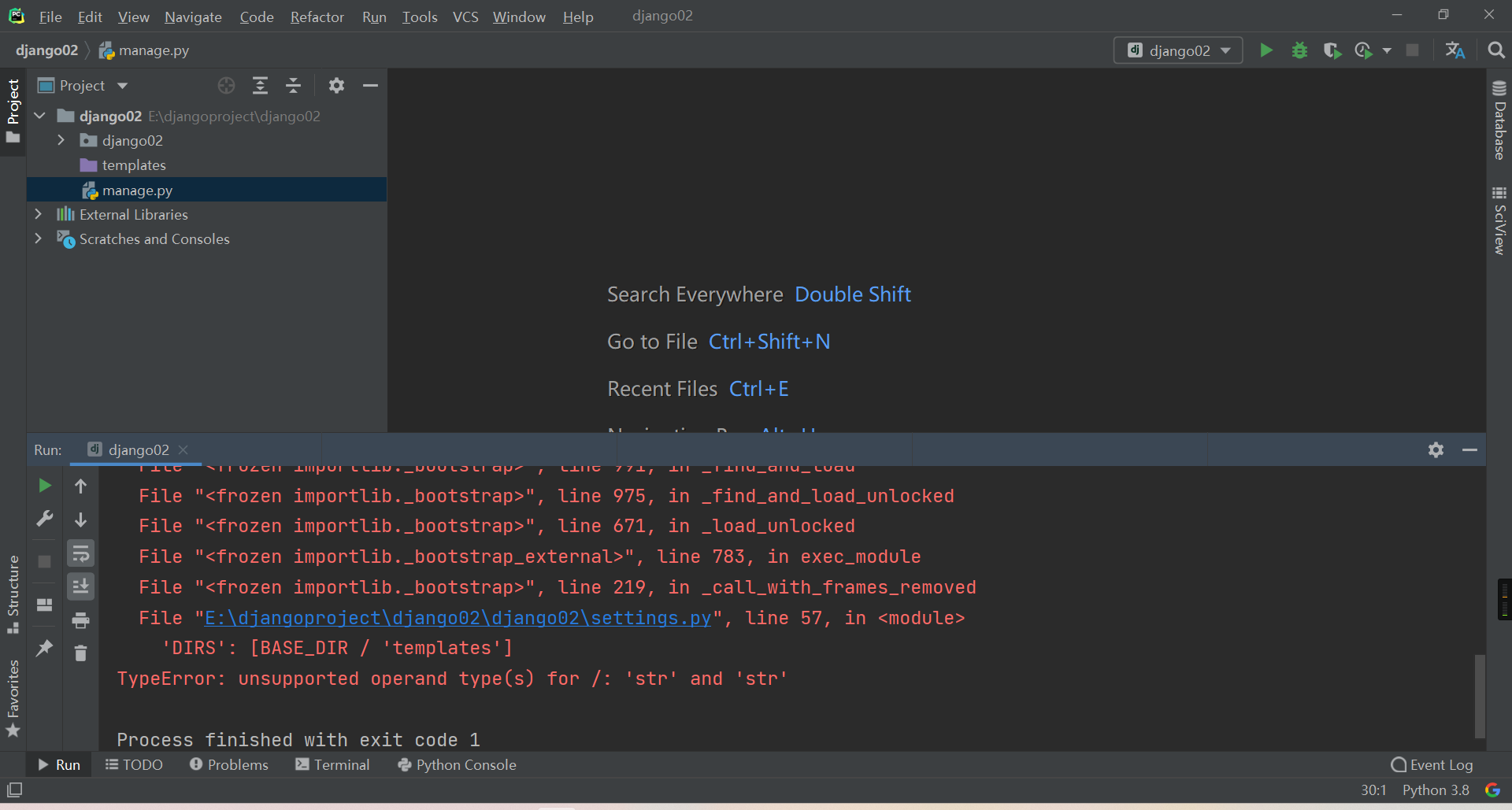1512x810 pixels.
Task: Run with coverage shield icon
Action: (x=1332, y=50)
